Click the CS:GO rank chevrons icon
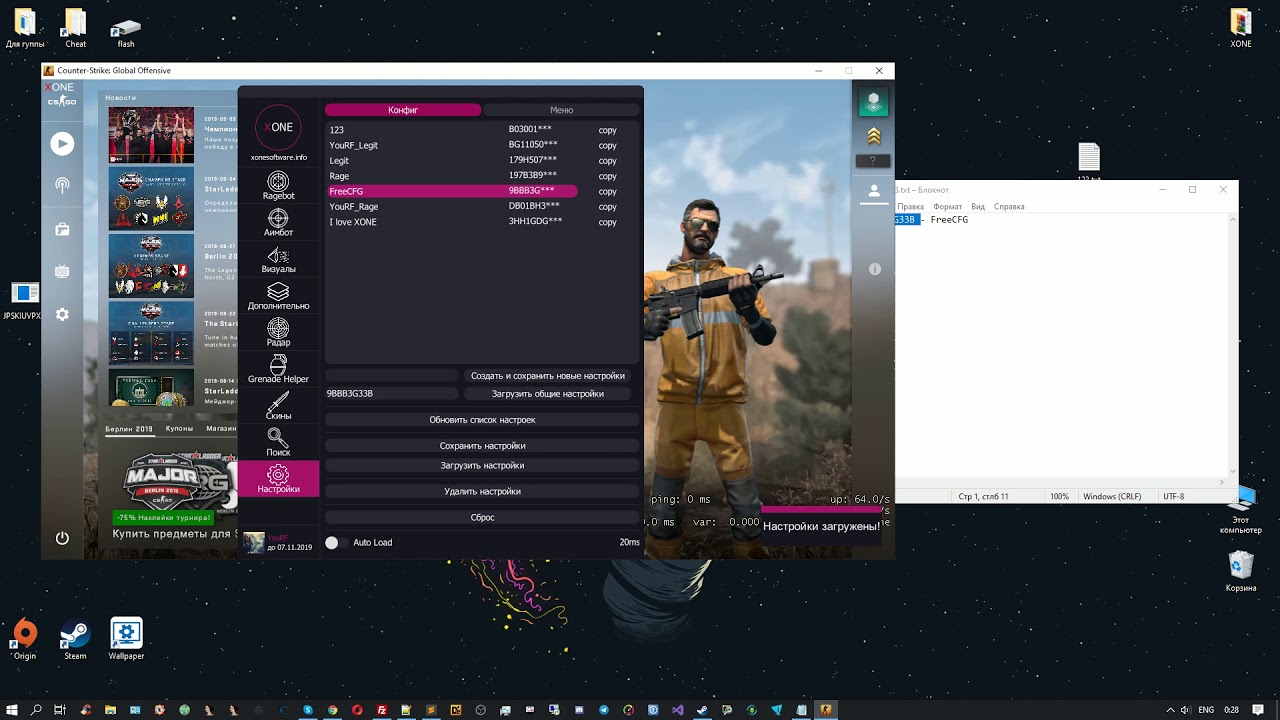The image size is (1280, 720). 874,136
